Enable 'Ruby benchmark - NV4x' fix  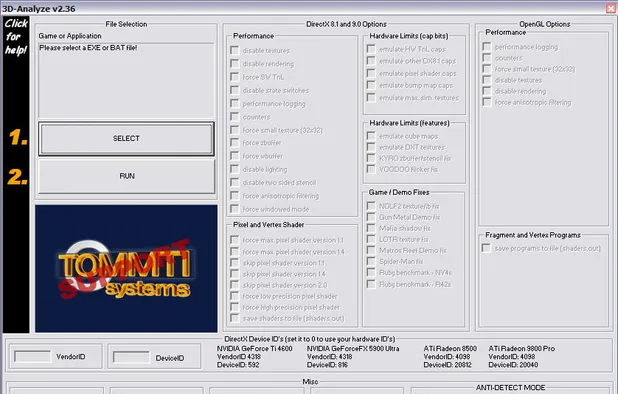(x=371, y=272)
